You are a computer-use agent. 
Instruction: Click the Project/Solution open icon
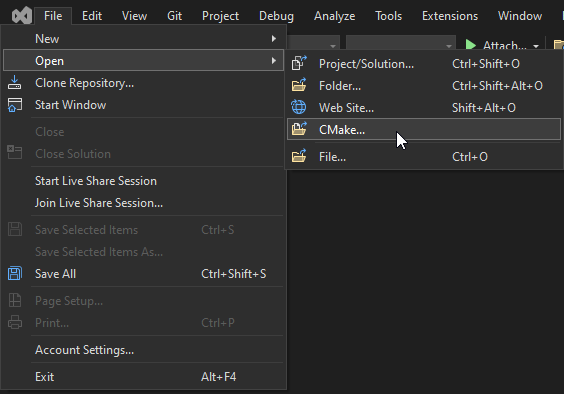click(299, 63)
